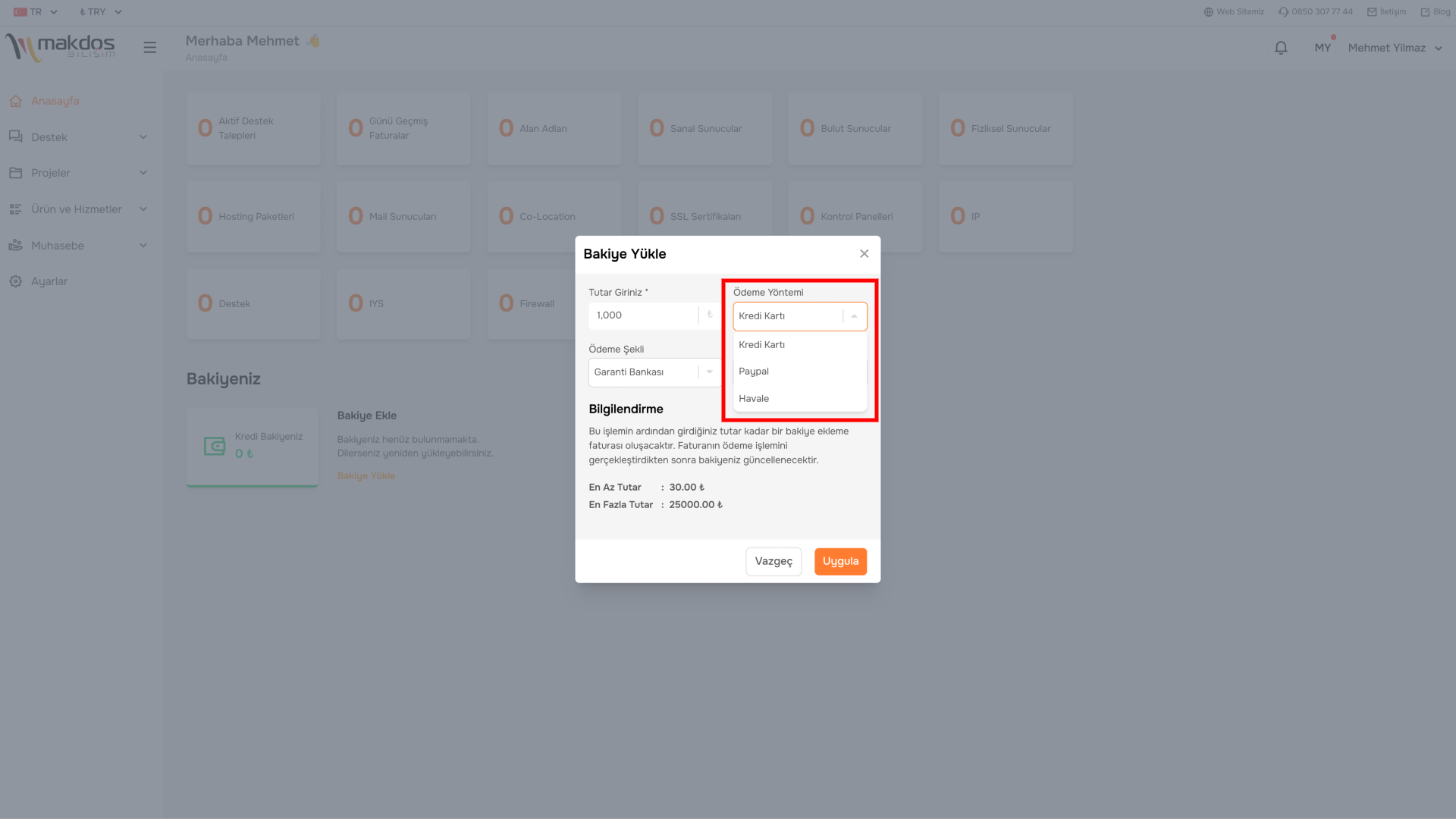This screenshot has height=819, width=1456.
Task: Click the Tutar Giriniz amount field
Action: tap(642, 315)
